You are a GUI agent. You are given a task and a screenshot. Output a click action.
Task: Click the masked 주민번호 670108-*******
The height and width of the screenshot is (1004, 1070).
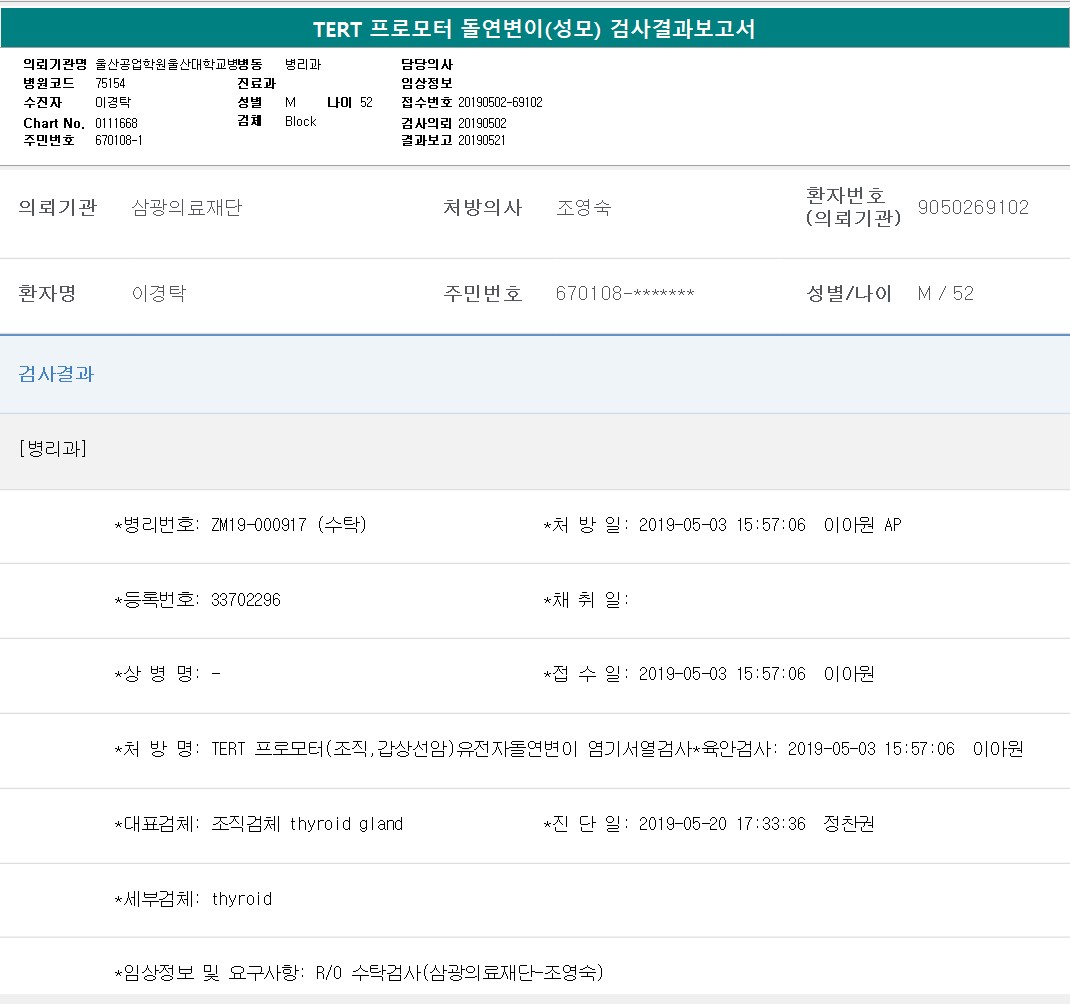tap(624, 294)
